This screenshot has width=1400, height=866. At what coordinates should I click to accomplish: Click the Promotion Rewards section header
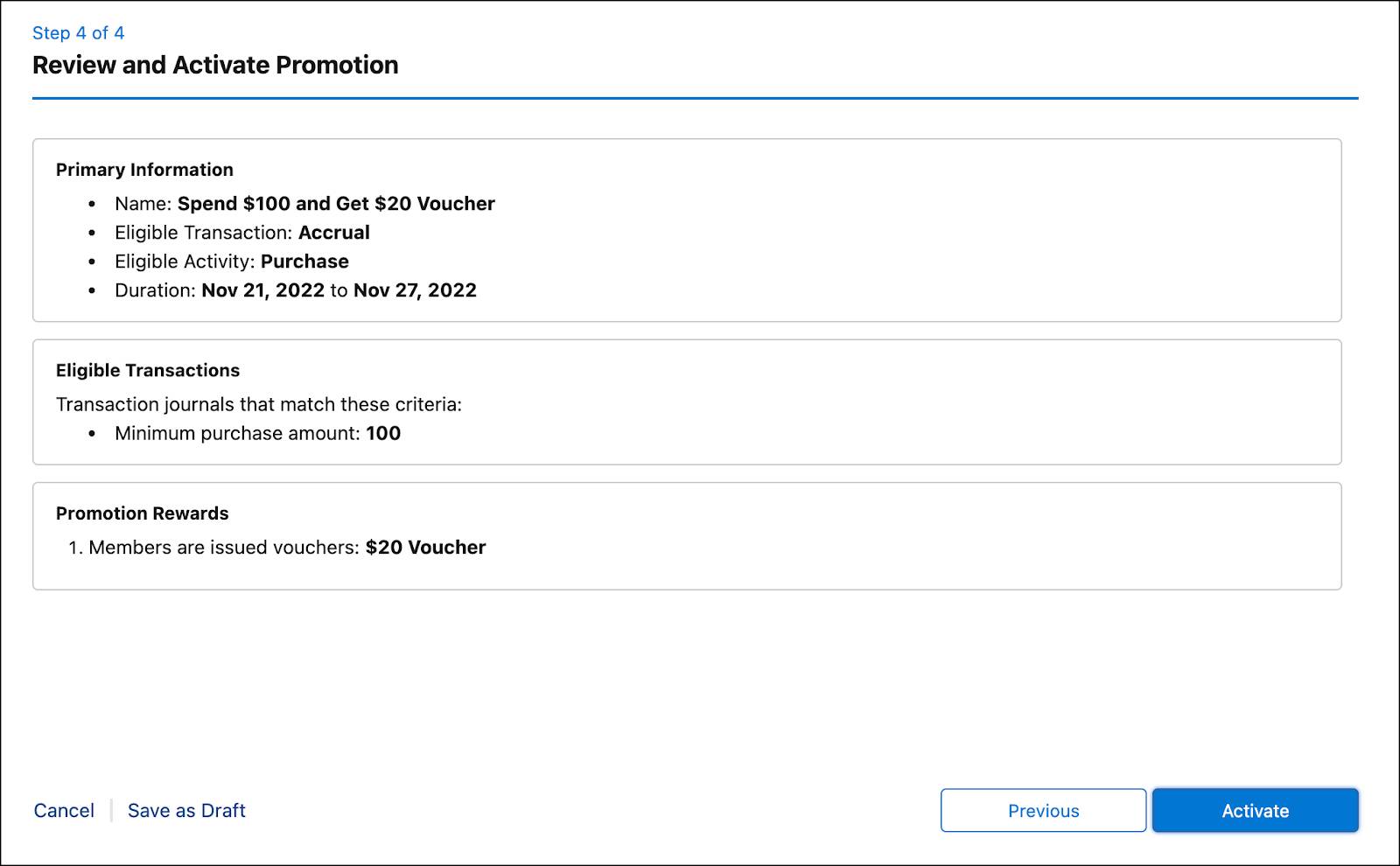coord(142,513)
